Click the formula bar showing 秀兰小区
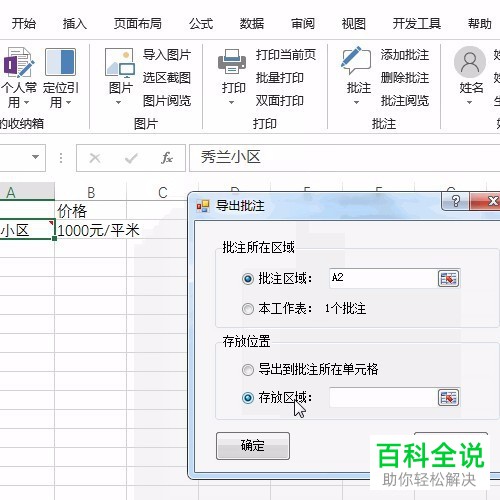The height and width of the screenshot is (500, 500). (x=345, y=158)
